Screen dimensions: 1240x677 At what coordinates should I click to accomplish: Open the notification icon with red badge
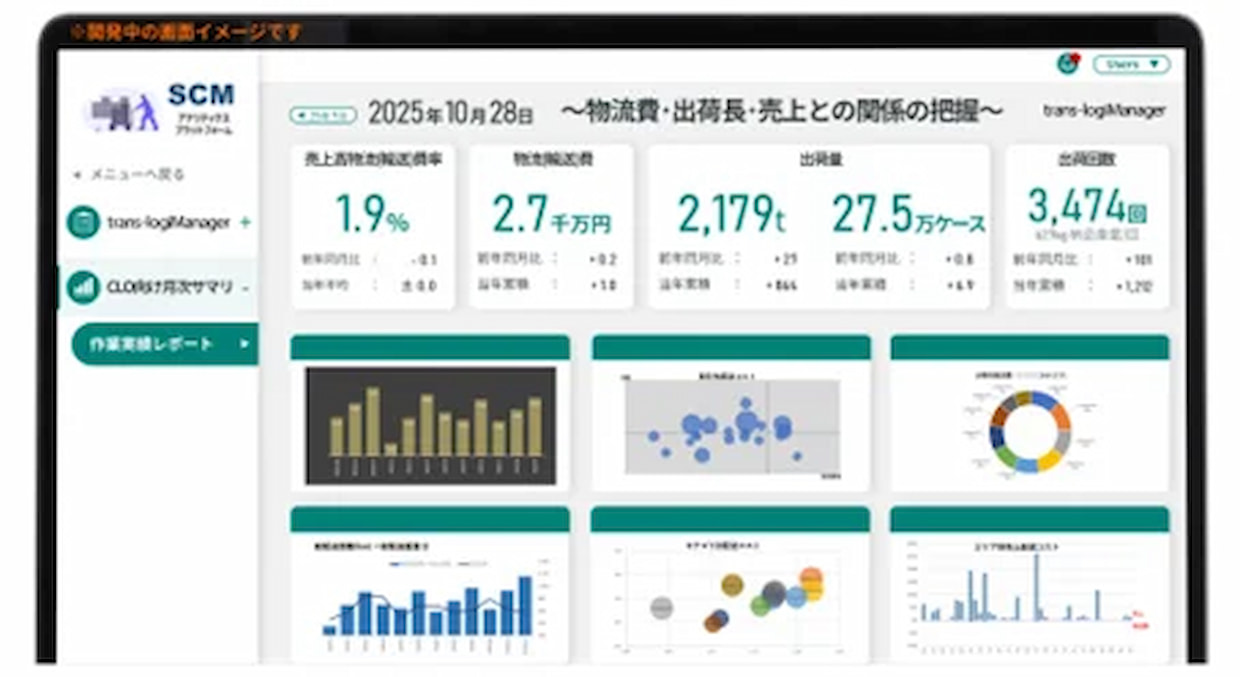coord(1067,64)
